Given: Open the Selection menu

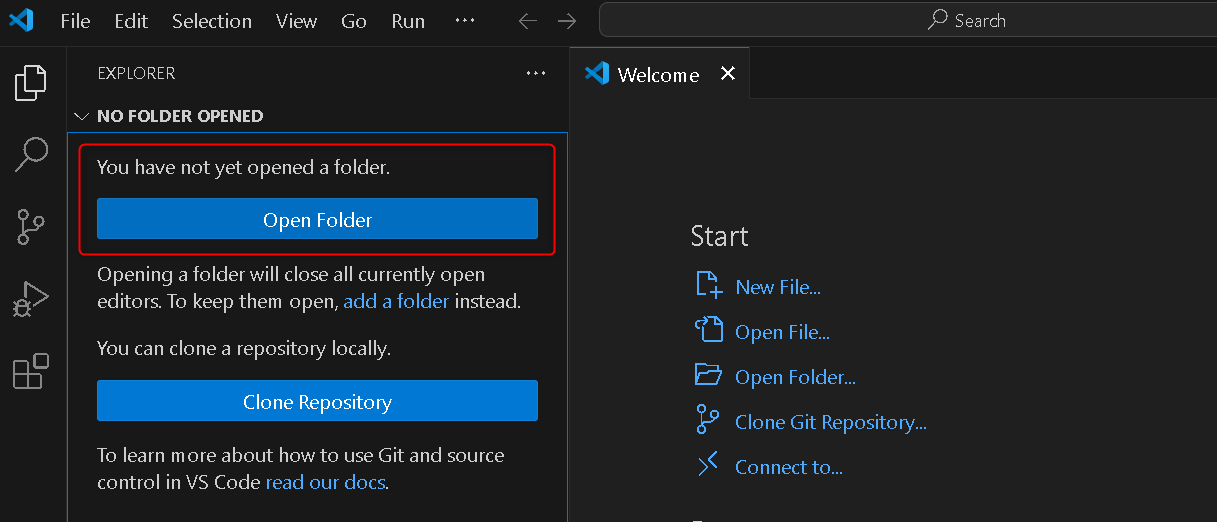Looking at the screenshot, I should coord(212,21).
